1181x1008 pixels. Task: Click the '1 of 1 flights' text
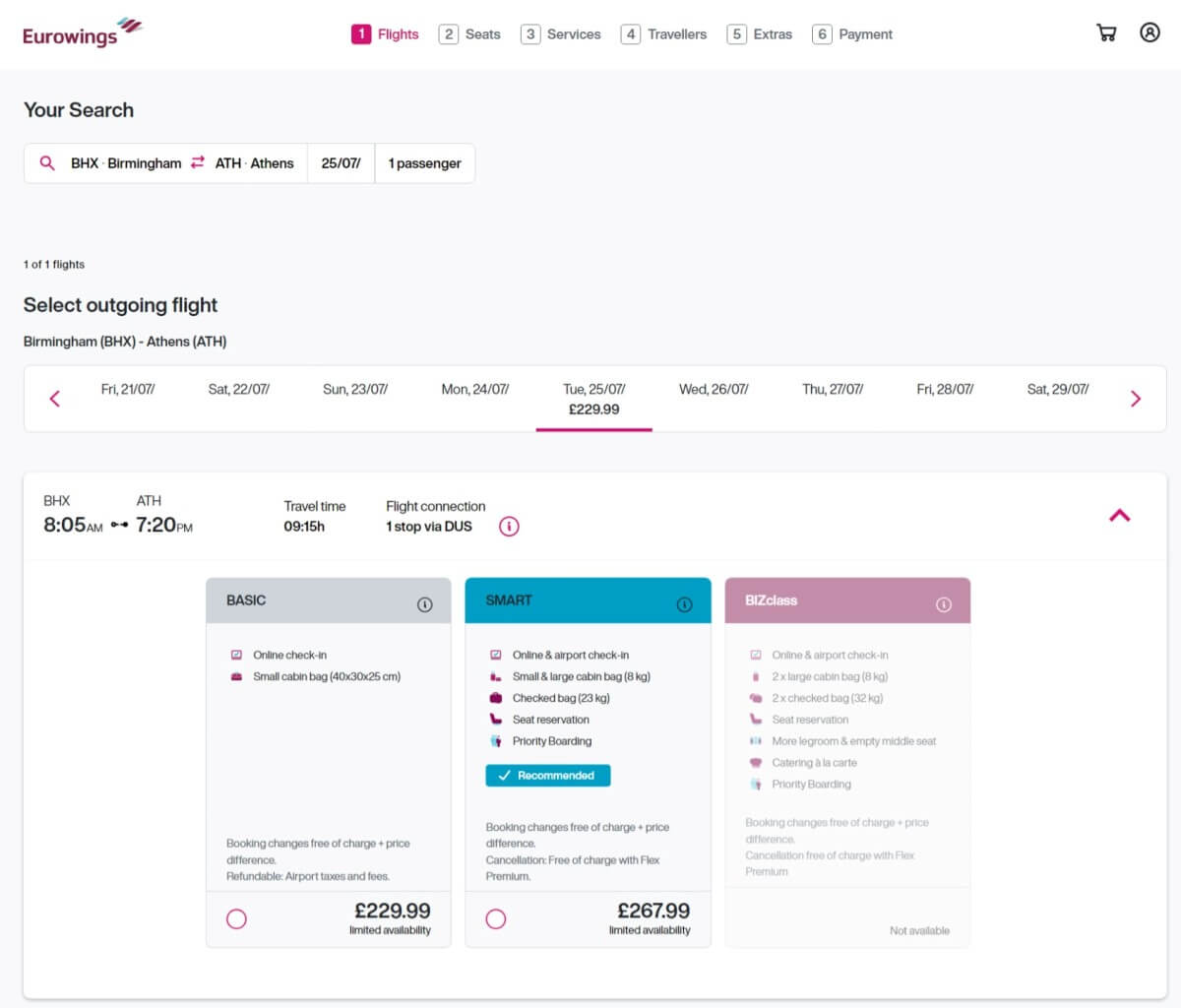54,264
